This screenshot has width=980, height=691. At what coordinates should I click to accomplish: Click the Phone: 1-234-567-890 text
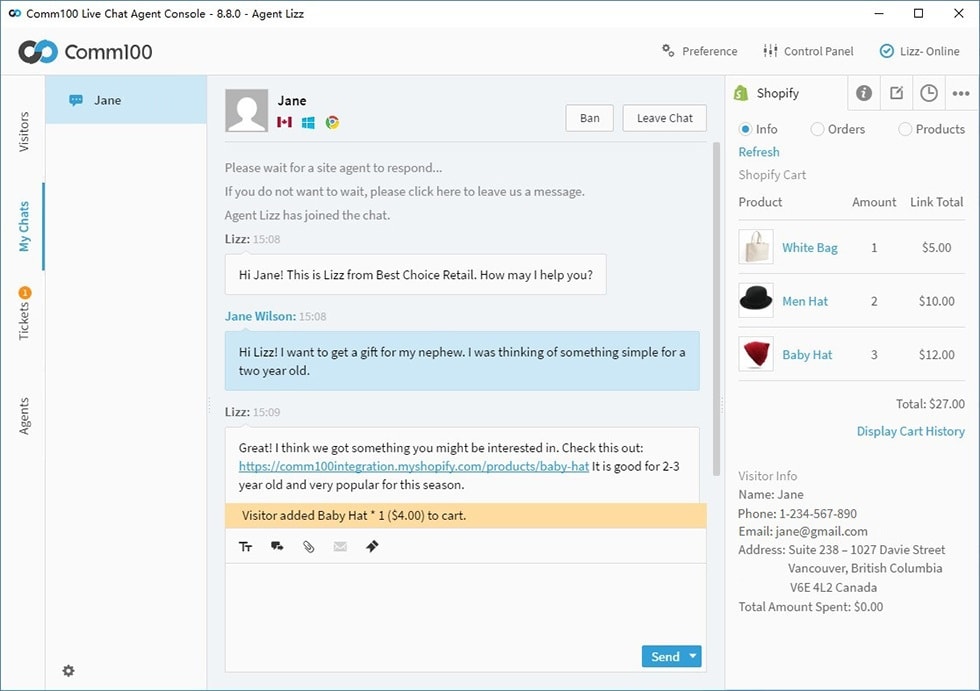[798, 514]
